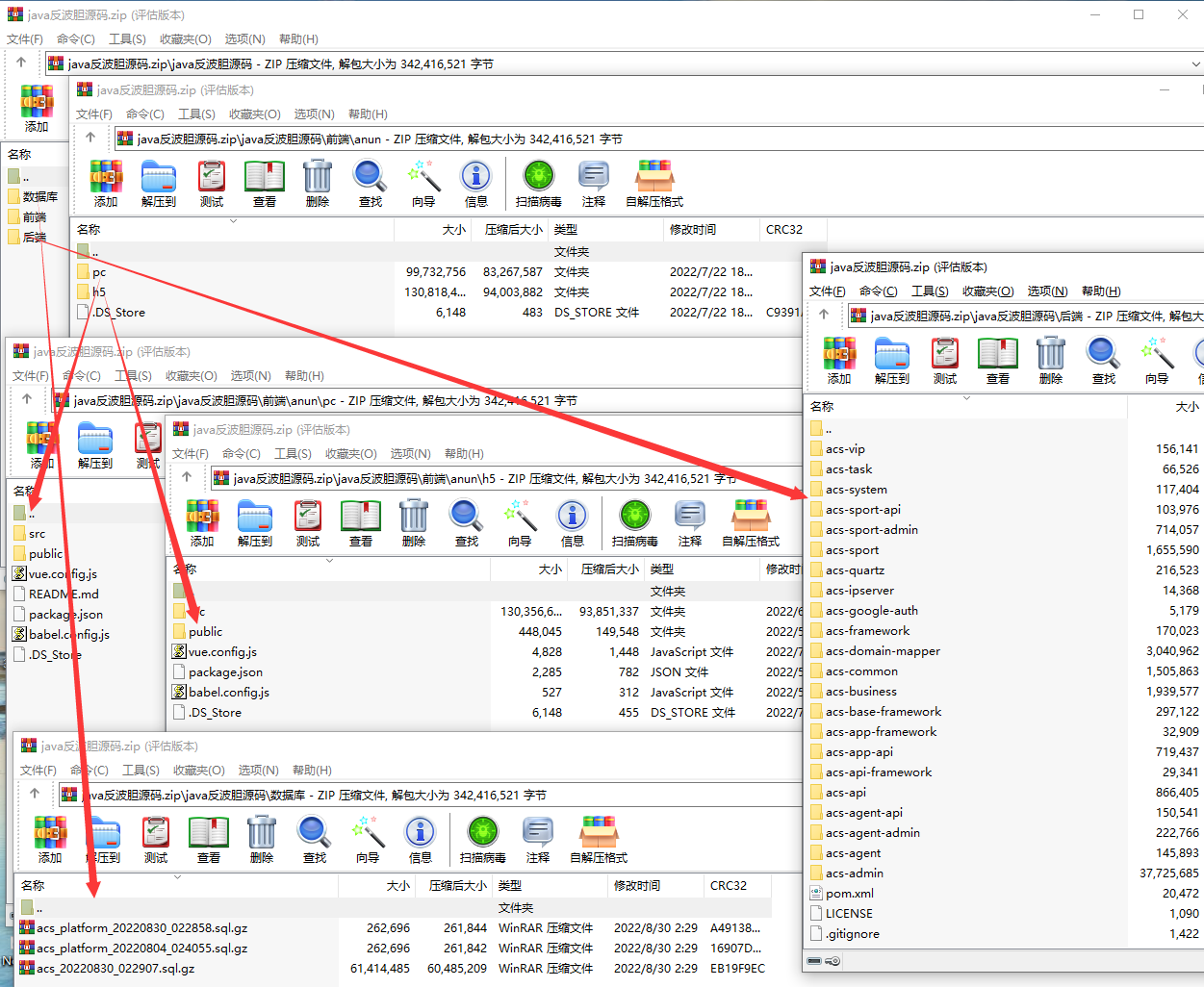Viewport: 1204px width, 987px height.
Task: Click 自解压格式 icon in the 数据库 archive window
Action: click(x=599, y=832)
